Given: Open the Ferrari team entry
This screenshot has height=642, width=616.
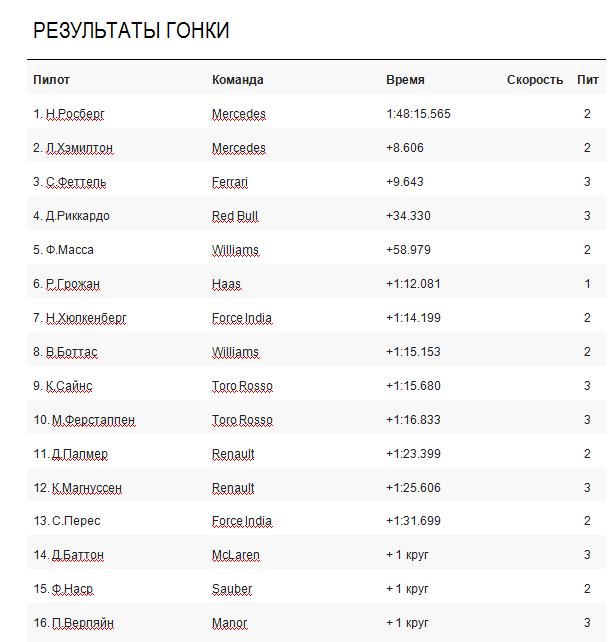Looking at the screenshot, I should (230, 182).
